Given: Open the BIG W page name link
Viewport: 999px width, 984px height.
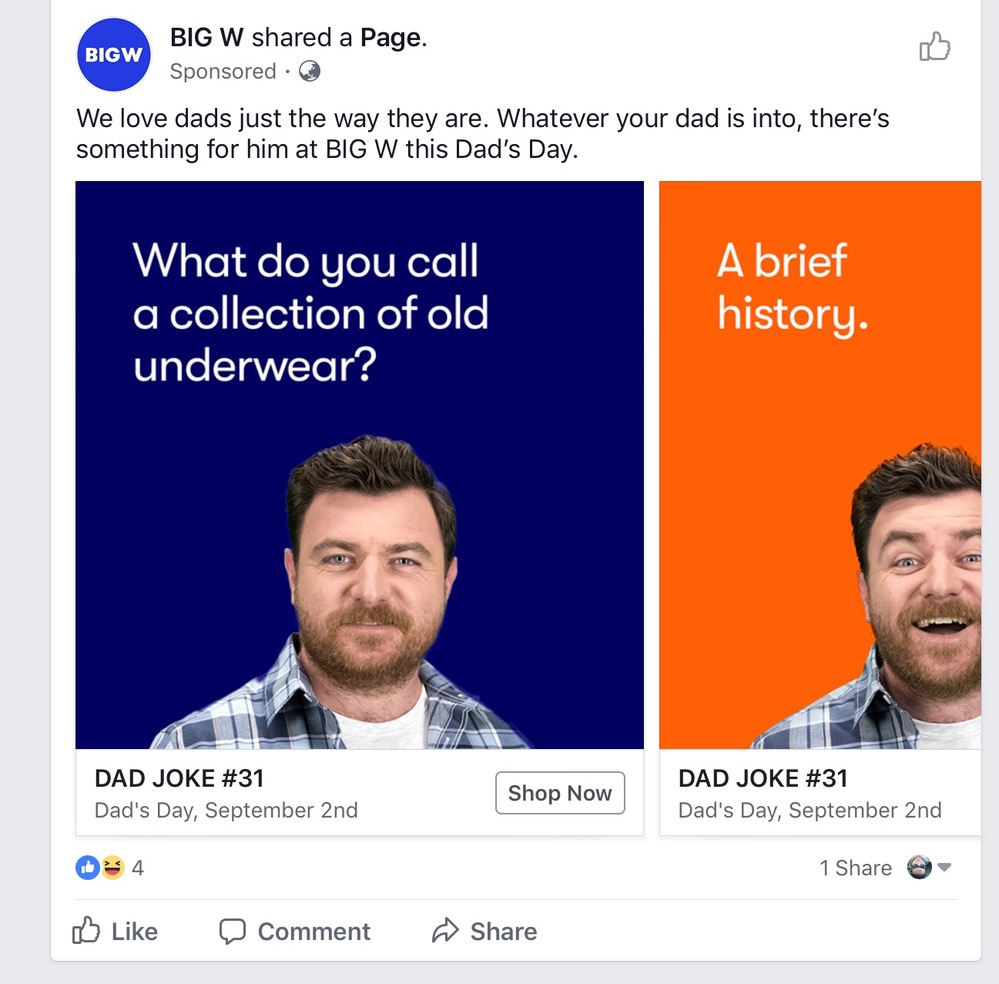Looking at the screenshot, I should [x=207, y=38].
